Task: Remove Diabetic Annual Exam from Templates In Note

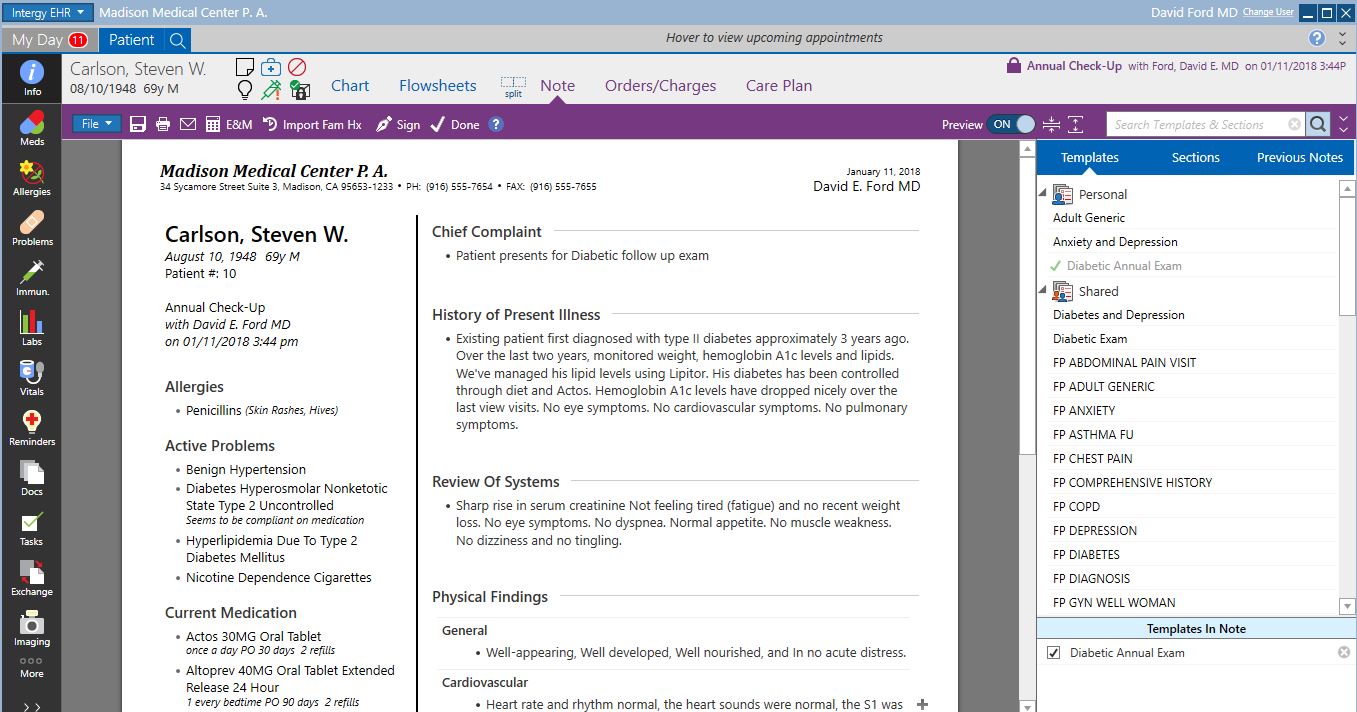Action: (x=1344, y=653)
